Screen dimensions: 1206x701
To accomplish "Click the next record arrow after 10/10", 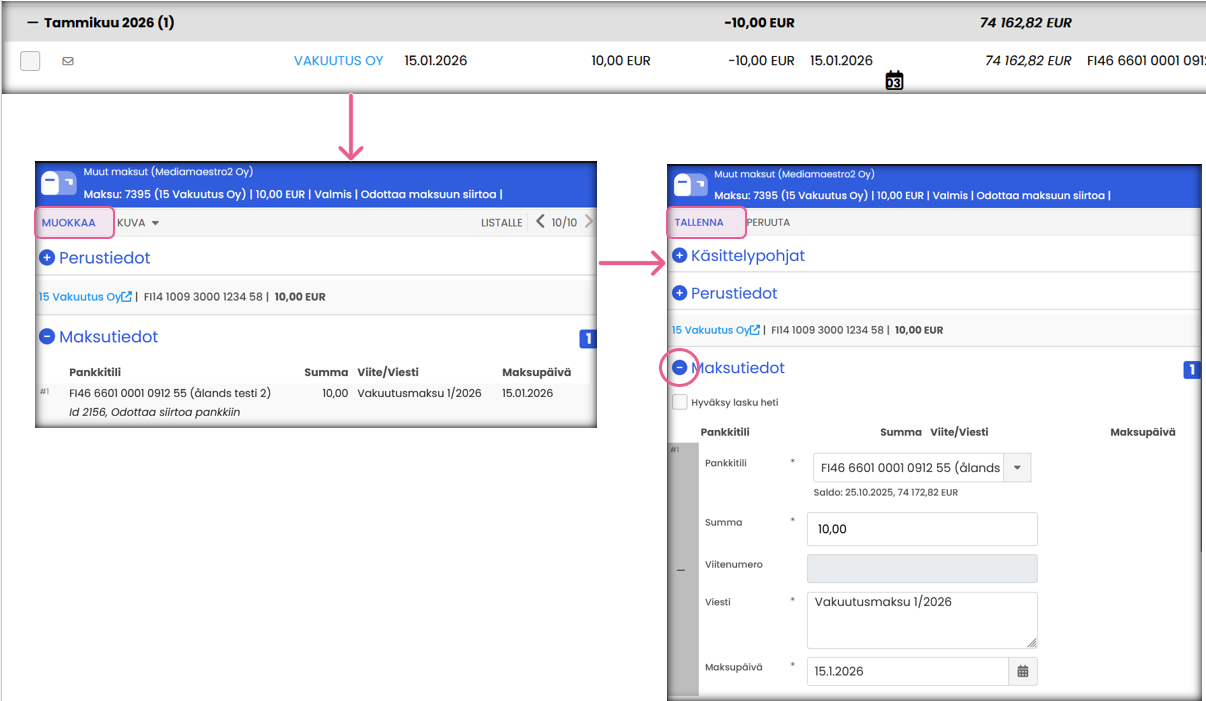I will [x=588, y=222].
